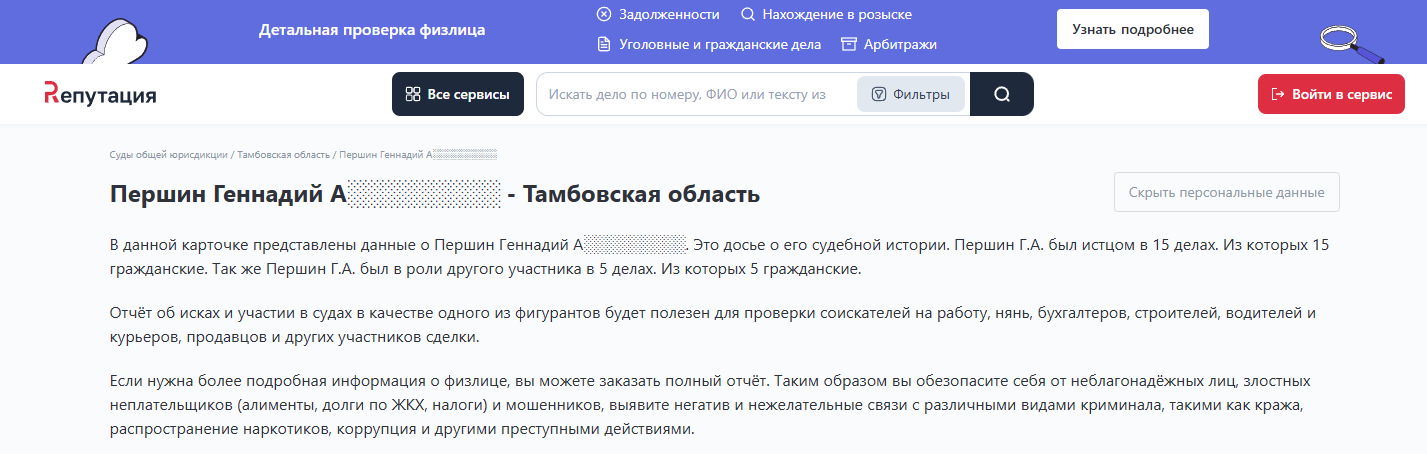Click the filter funnel icon
Screen dimensions: 1427x454
879,94
